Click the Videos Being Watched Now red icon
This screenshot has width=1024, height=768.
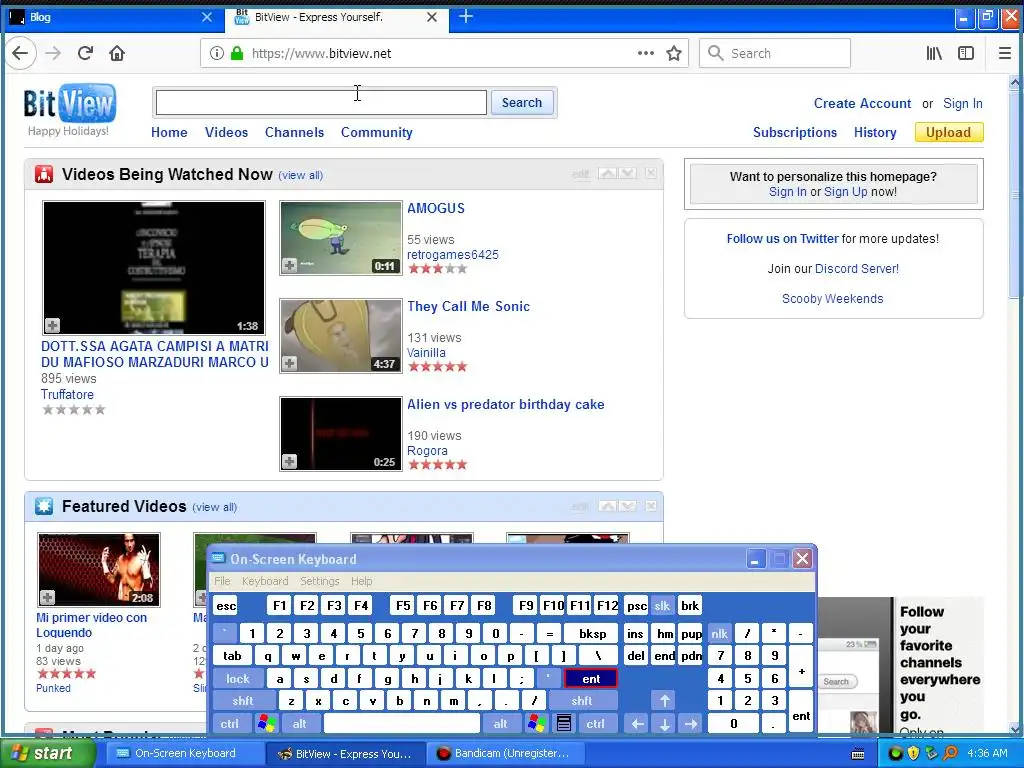pos(44,174)
